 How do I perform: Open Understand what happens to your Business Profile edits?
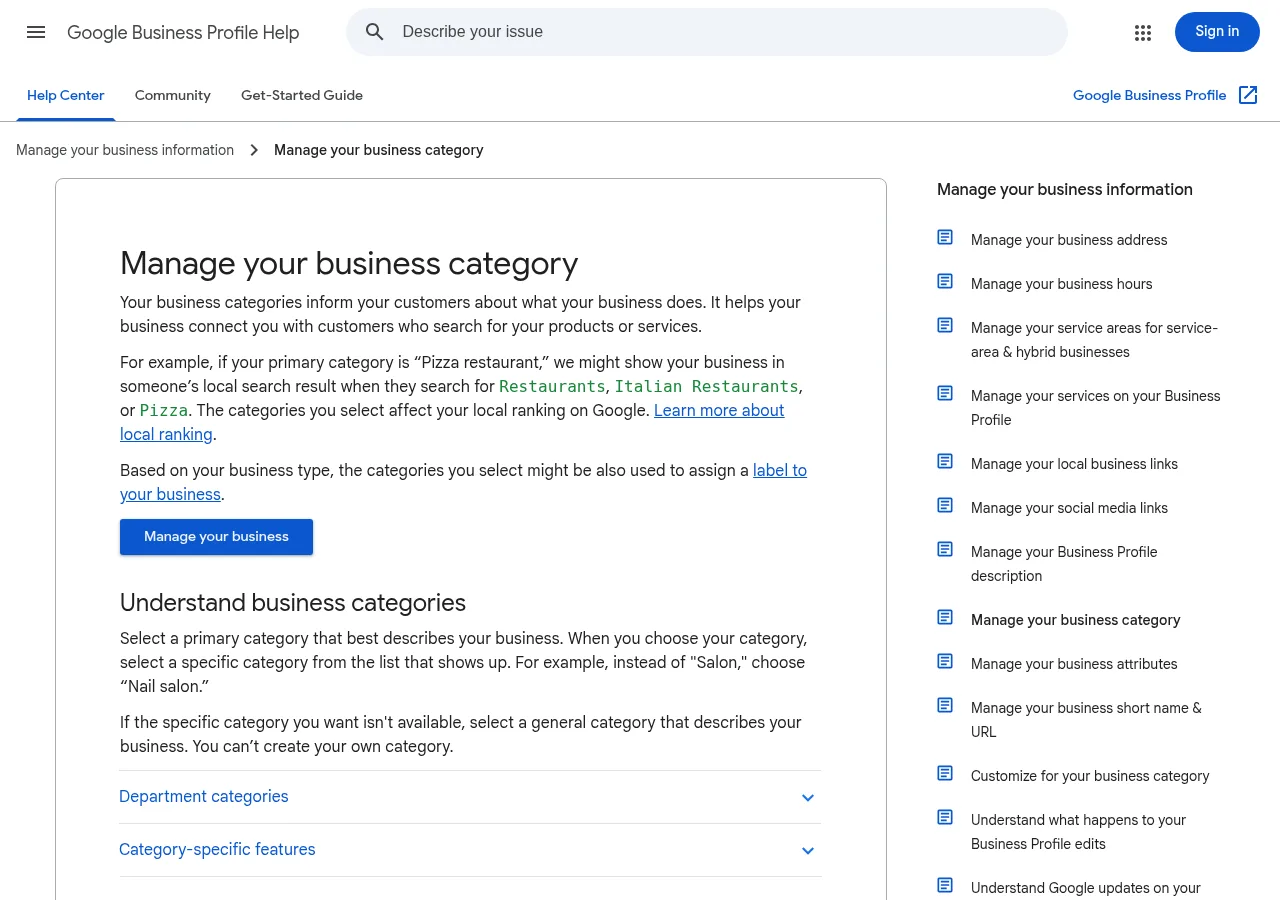[x=1078, y=832]
